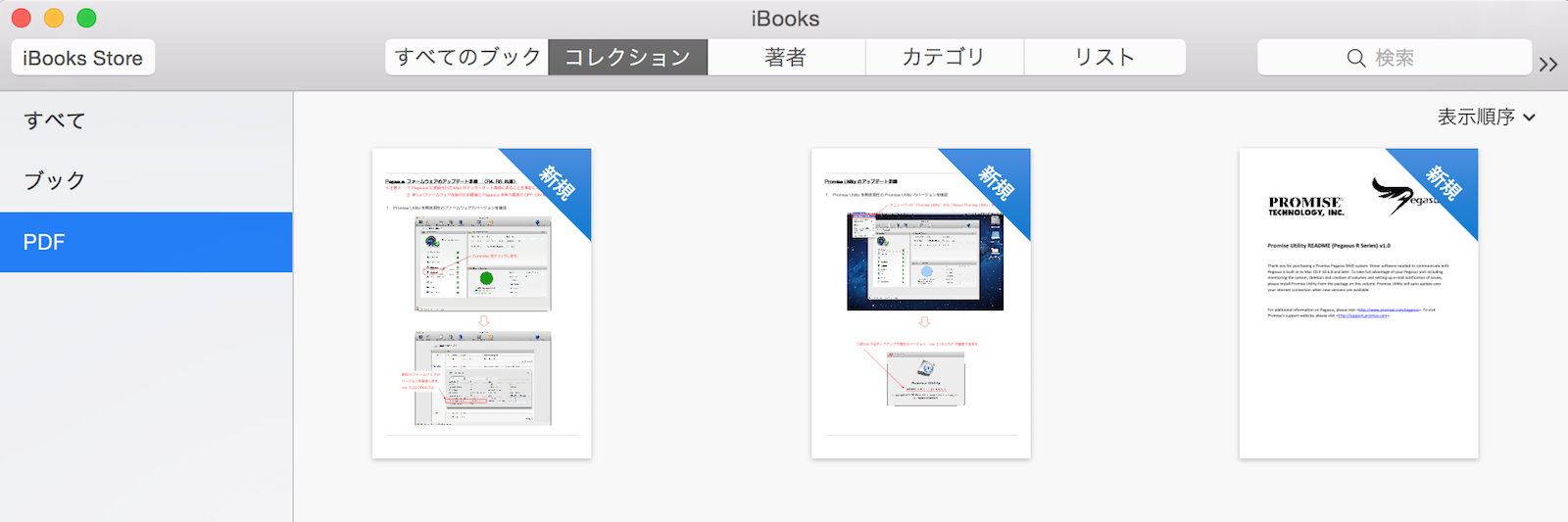Open the Promise Utility update PDF thumbnail
Image resolution: width=1568 pixels, height=522 pixels.
tap(921, 304)
